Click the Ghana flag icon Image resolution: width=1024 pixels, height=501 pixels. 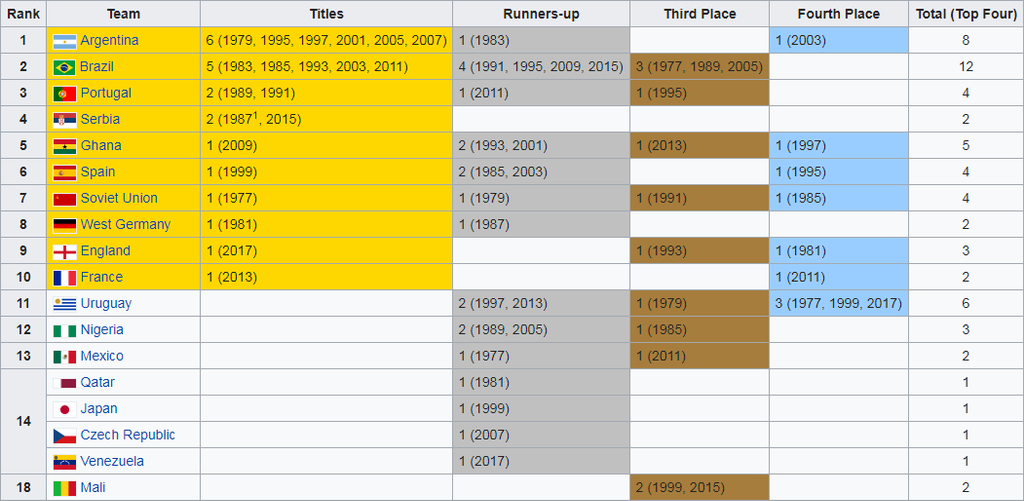point(65,146)
